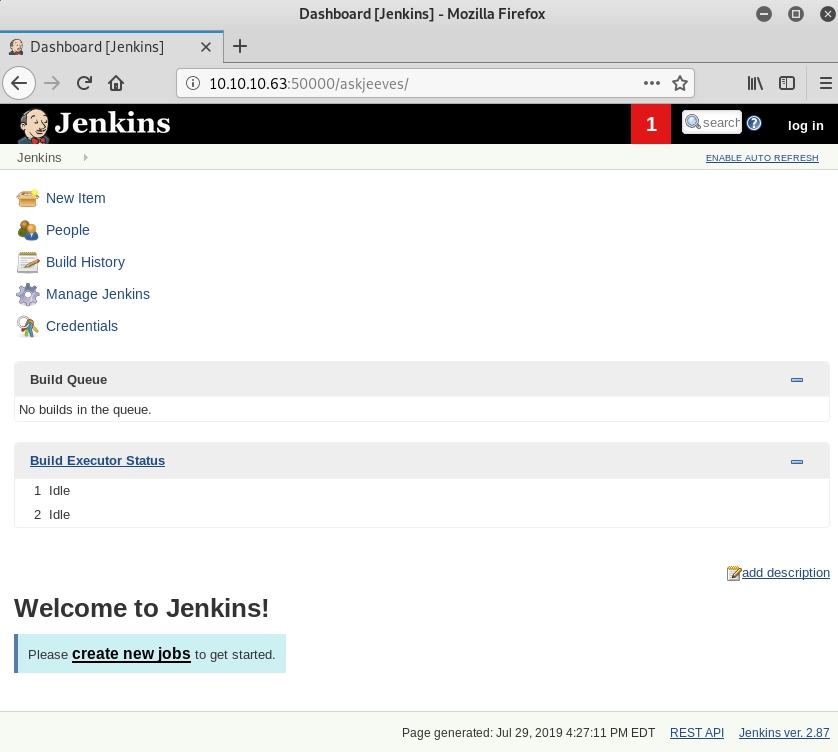The height and width of the screenshot is (752, 838).
Task: Toggle the Firefox sidebar icon
Action: tap(787, 83)
